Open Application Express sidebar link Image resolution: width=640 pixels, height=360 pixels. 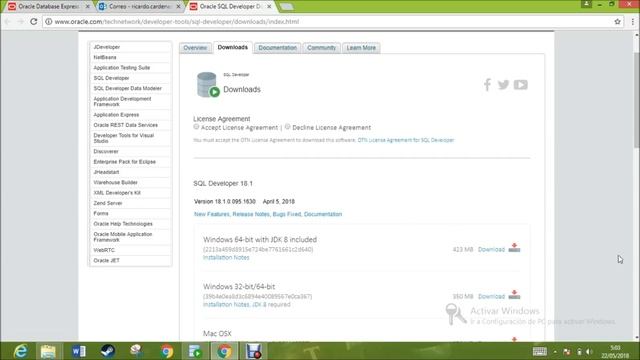point(116,115)
